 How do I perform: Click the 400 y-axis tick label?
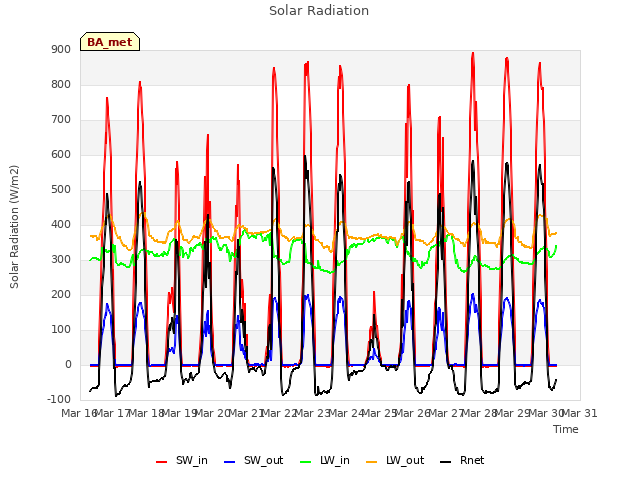click(x=61, y=224)
